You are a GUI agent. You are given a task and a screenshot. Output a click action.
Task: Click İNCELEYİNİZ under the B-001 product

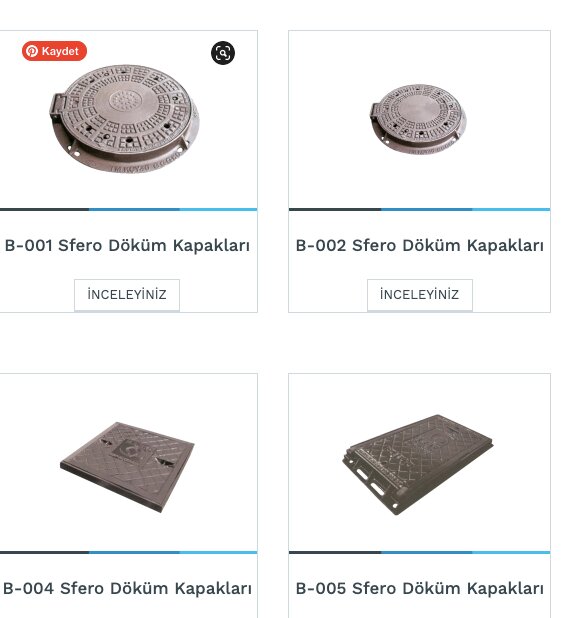(x=127, y=295)
